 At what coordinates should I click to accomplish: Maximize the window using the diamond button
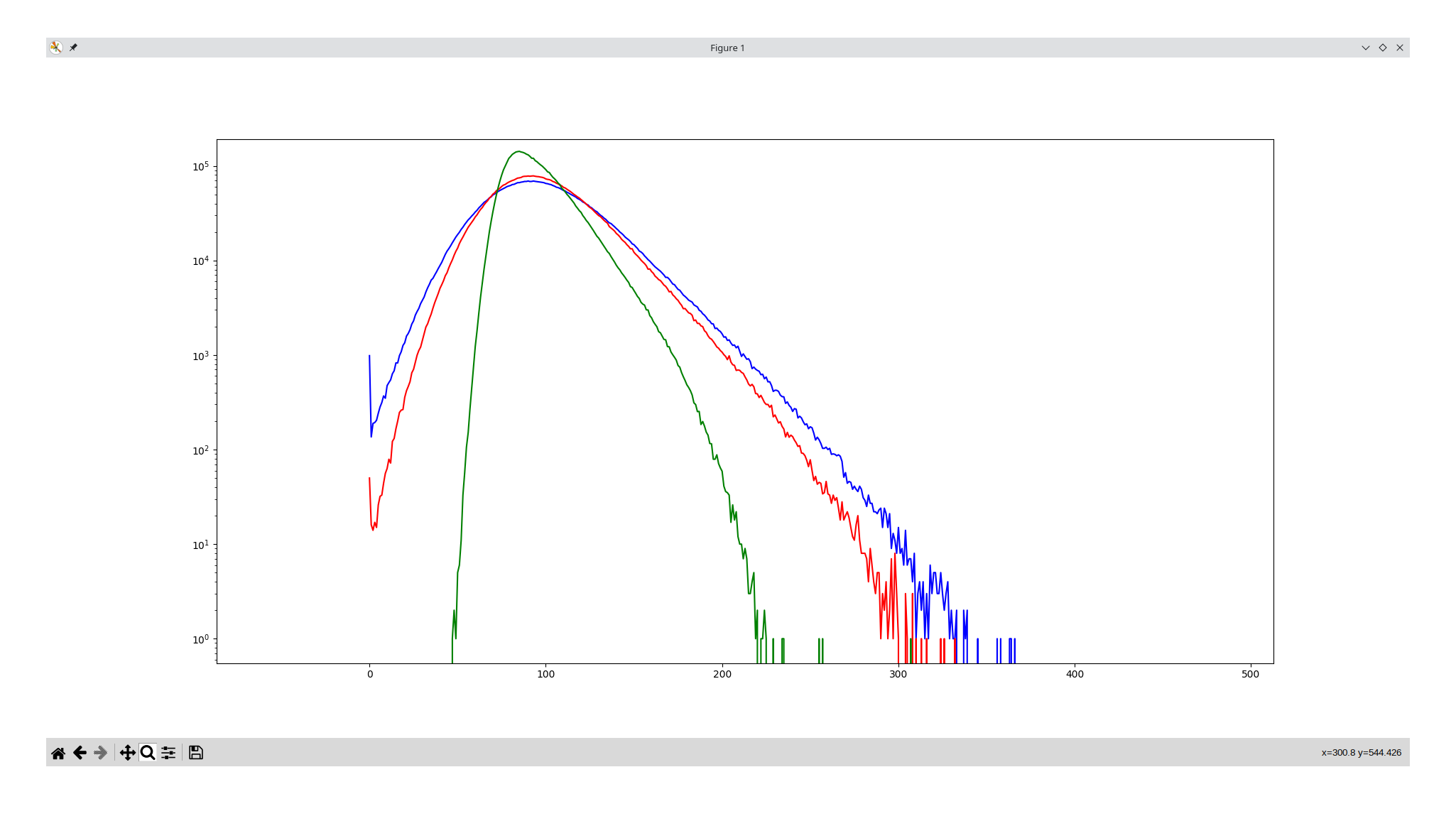1383,48
